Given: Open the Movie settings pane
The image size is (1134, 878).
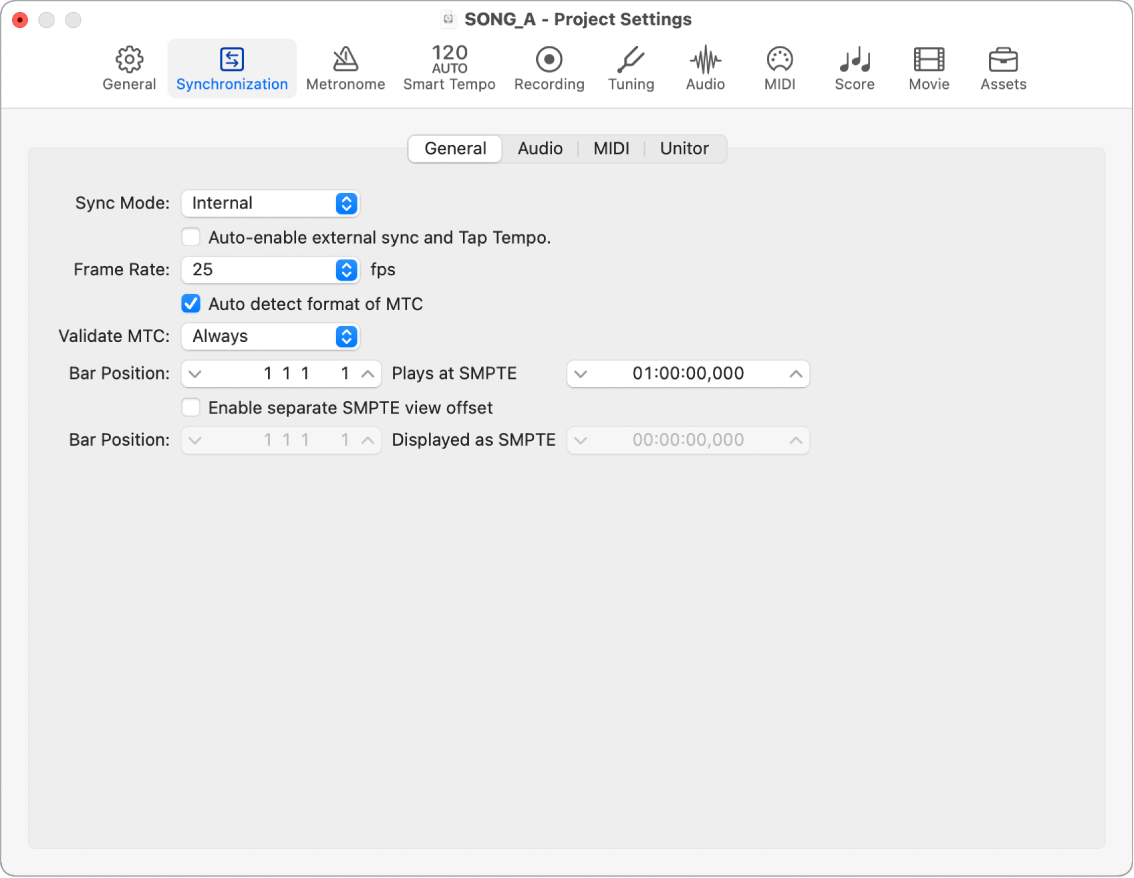Looking at the screenshot, I should tap(928, 68).
